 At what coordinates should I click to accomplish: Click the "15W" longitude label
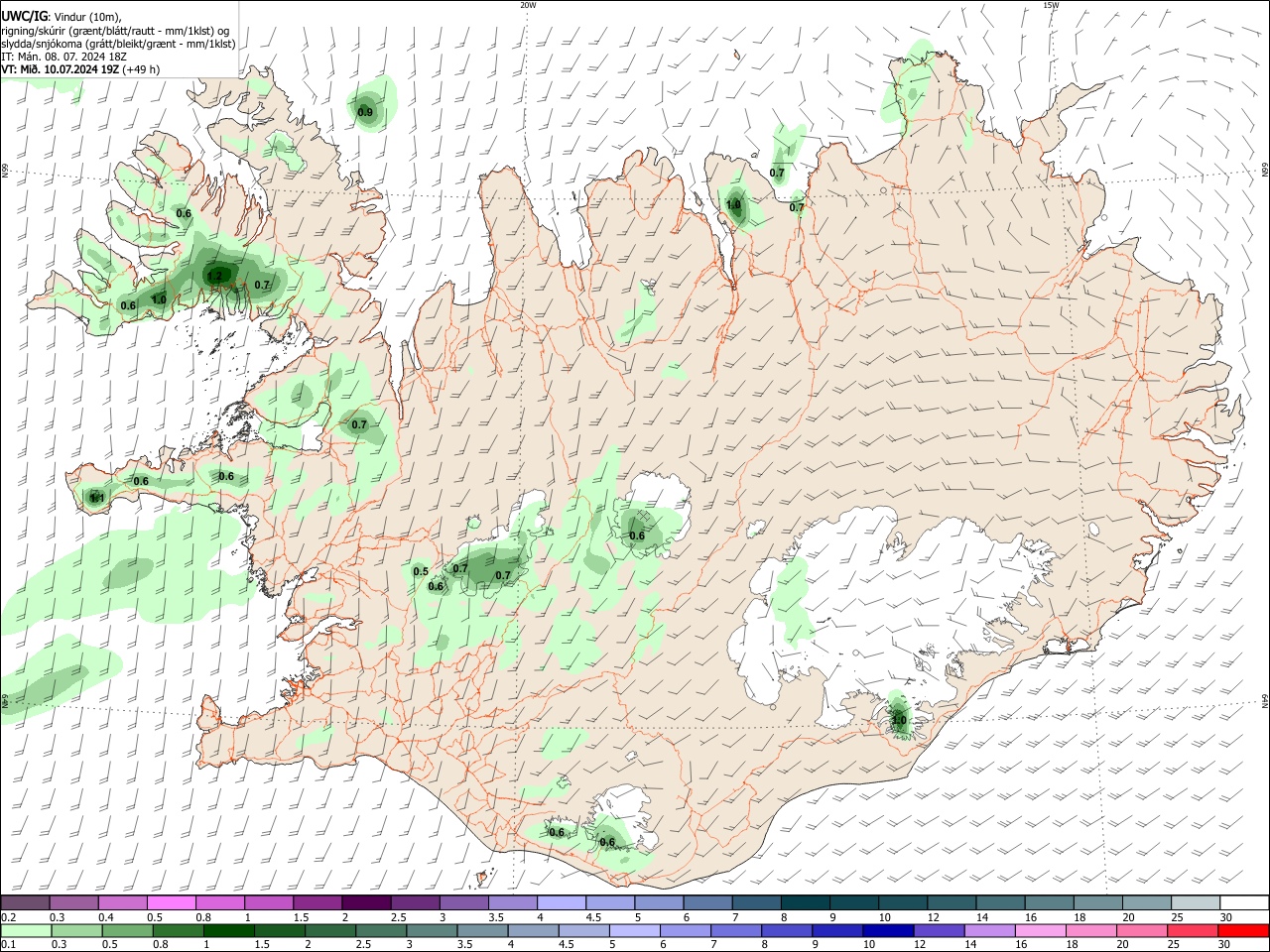pos(1051,5)
